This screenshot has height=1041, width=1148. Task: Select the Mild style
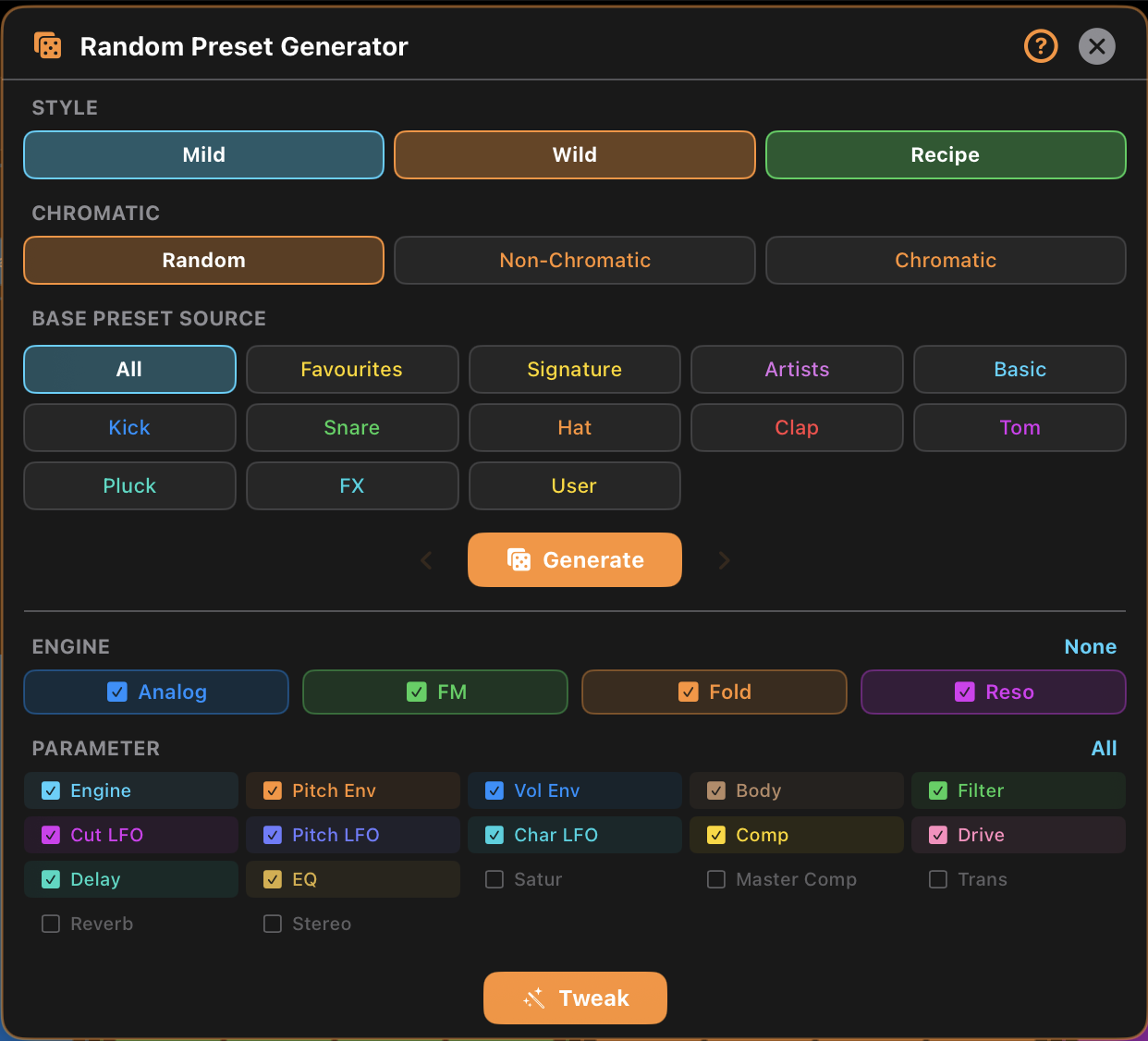203,154
